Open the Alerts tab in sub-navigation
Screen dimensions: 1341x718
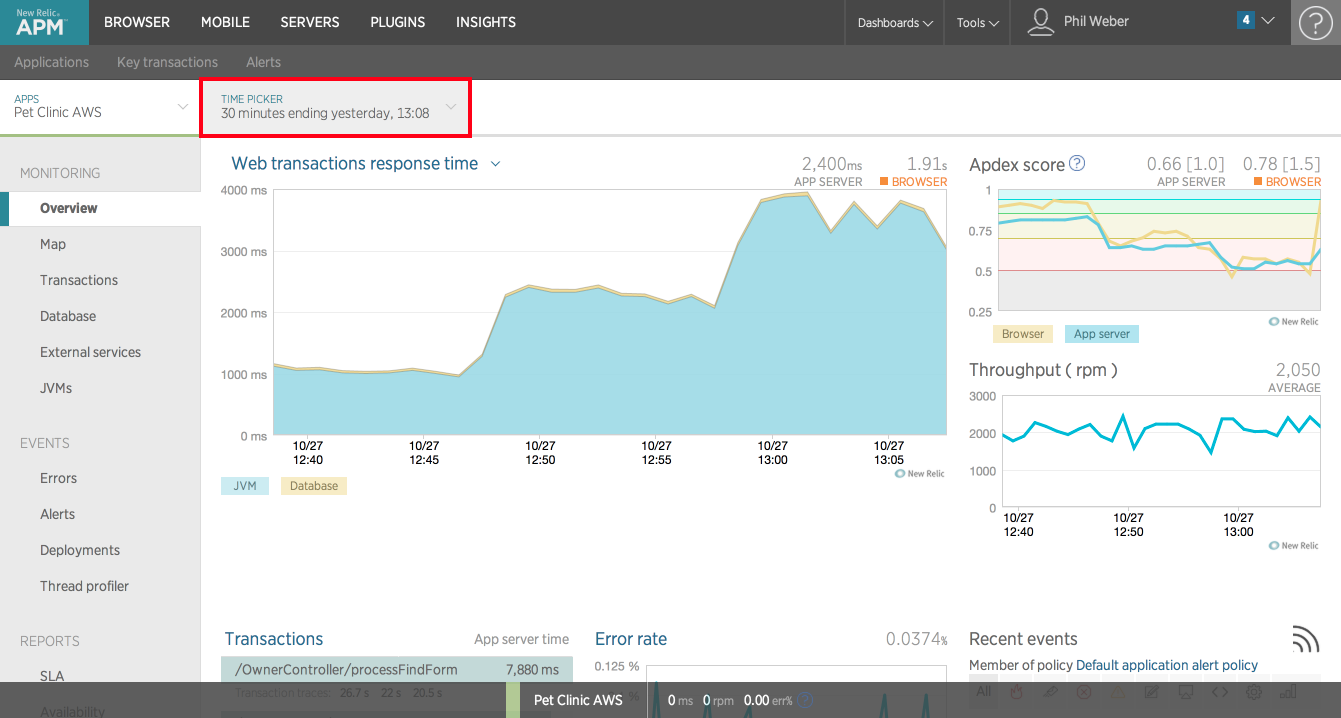point(263,62)
